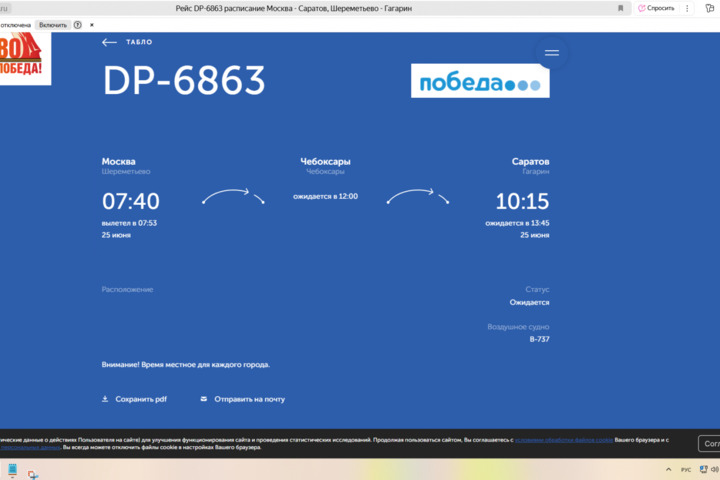Click the Ожидается status value
Viewport: 720px width, 480px height.
pos(529,303)
